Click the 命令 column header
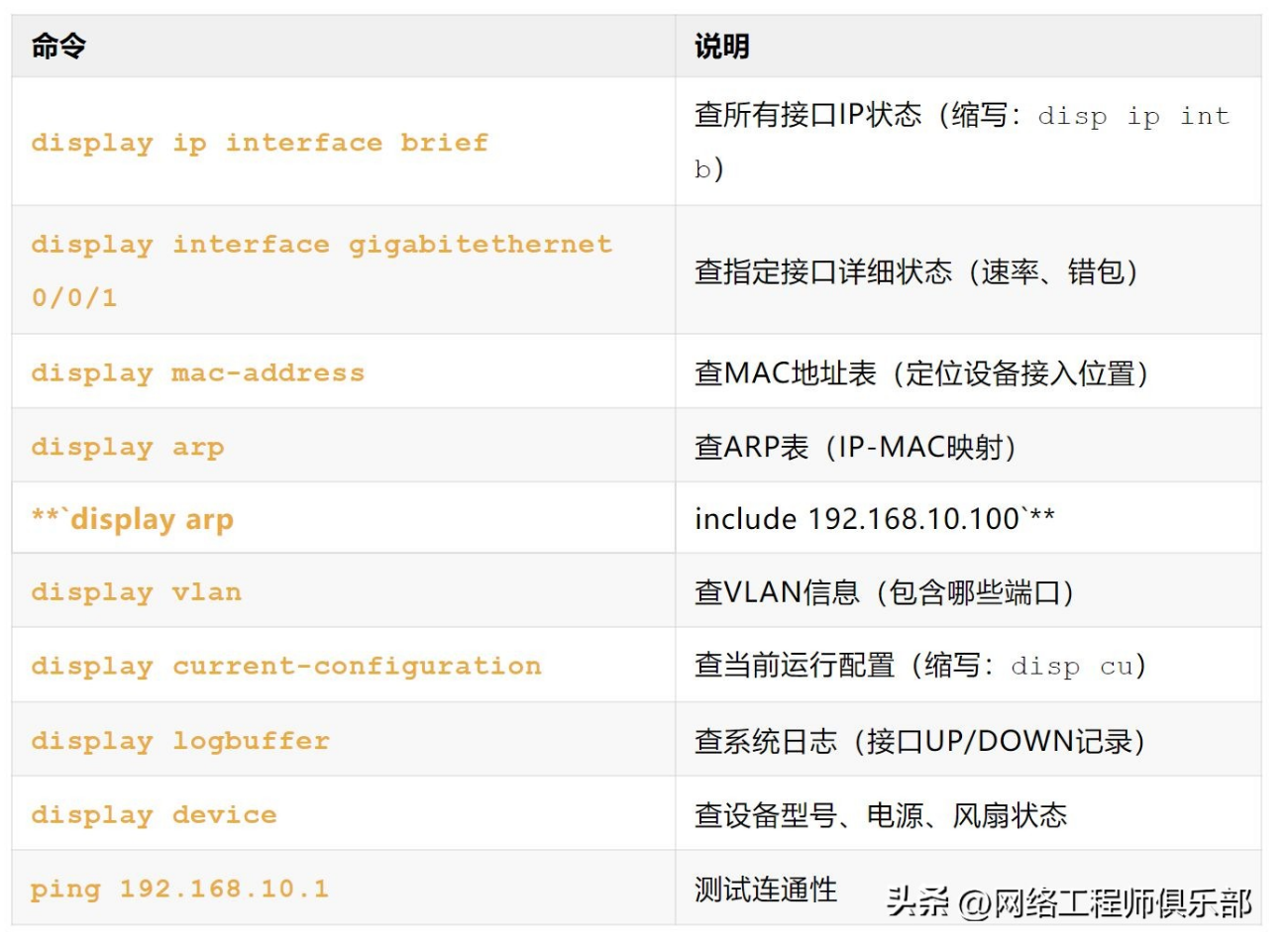 (x=58, y=47)
